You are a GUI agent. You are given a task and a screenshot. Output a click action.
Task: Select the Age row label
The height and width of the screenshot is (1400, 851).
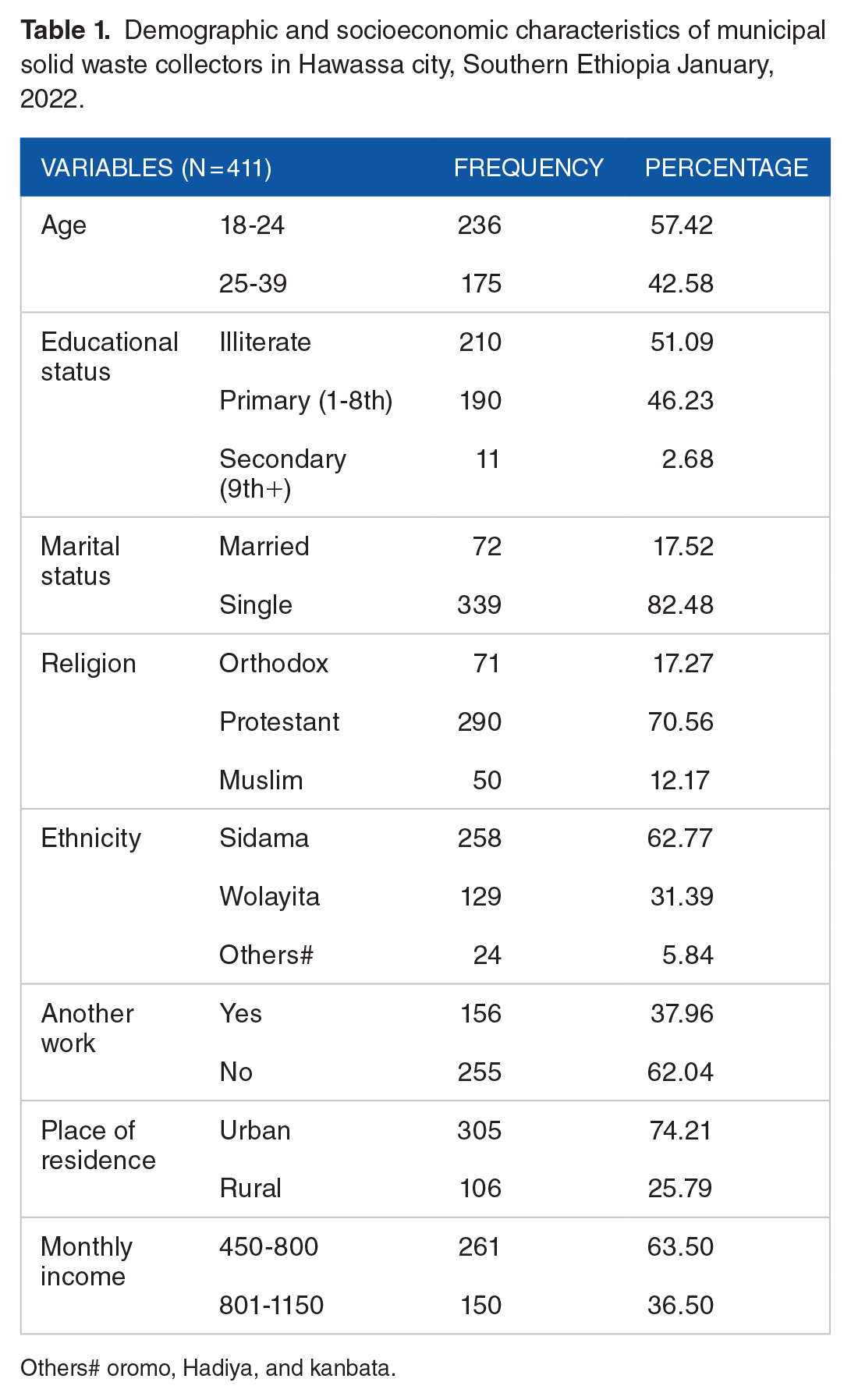(x=63, y=225)
